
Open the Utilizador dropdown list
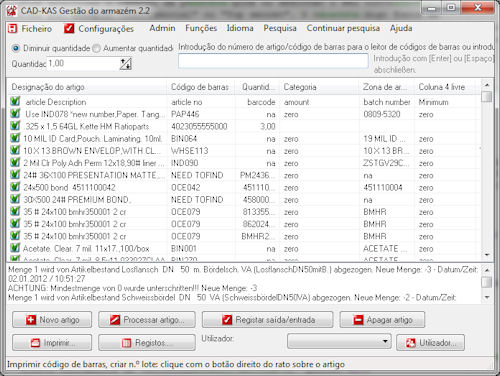(339, 341)
